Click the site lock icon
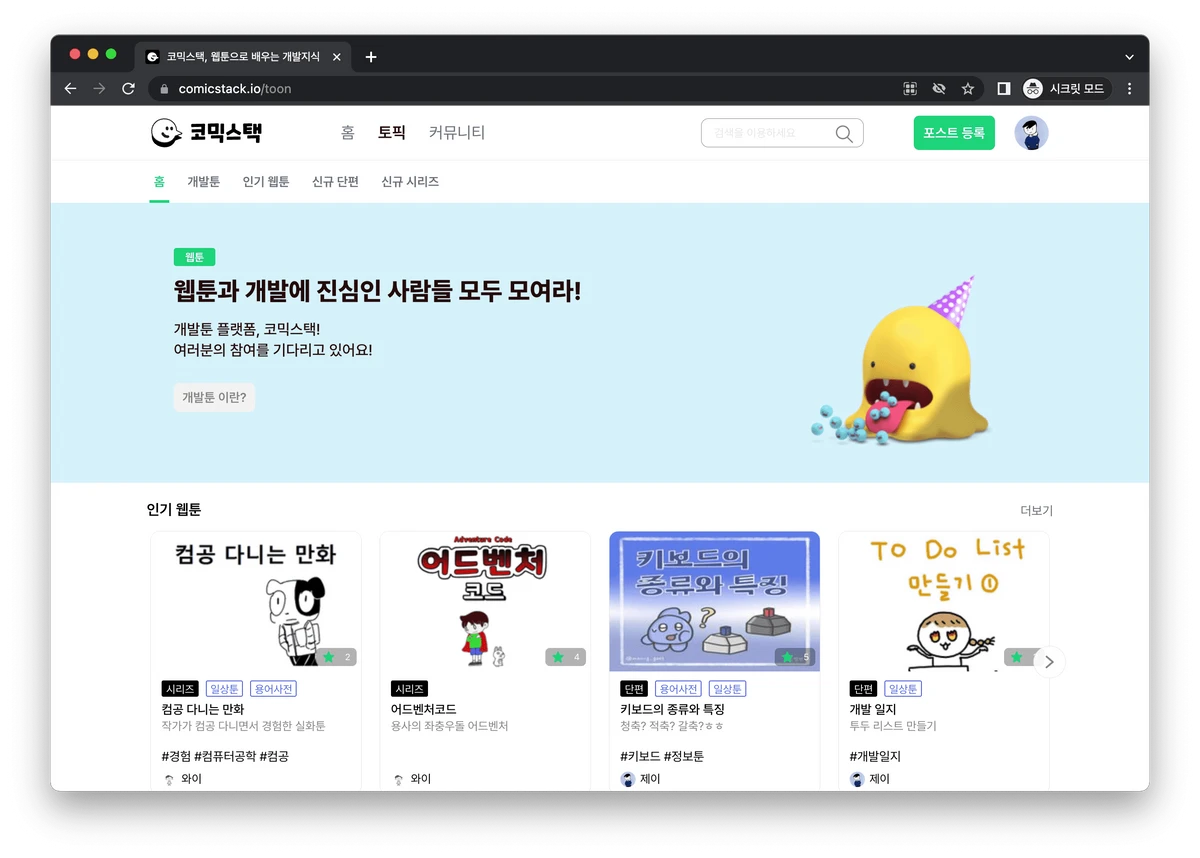 tap(165, 88)
